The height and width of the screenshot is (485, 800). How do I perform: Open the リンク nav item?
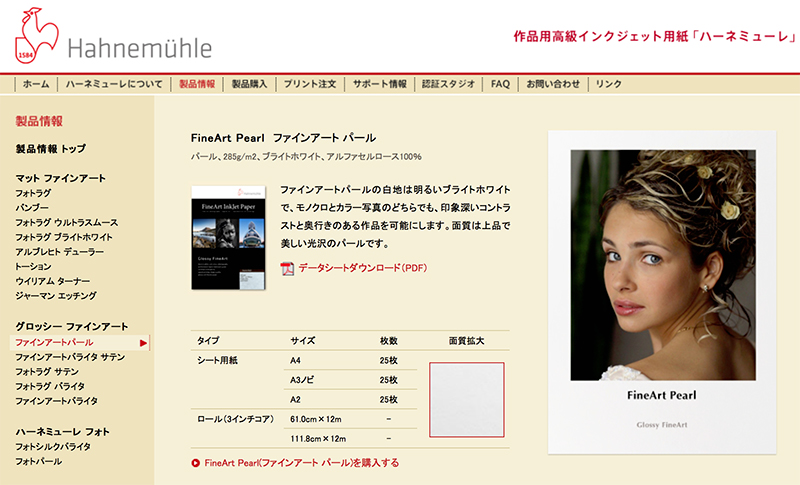(x=609, y=84)
